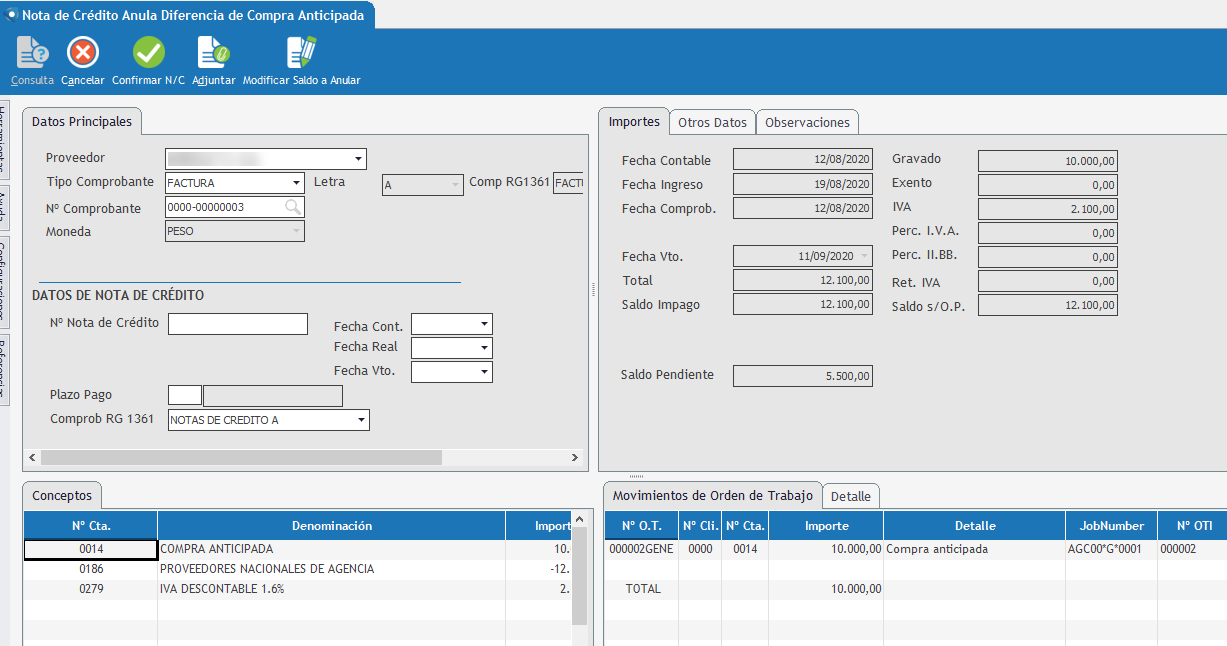The image size is (1227, 646).
Task: Open the Comprob RG 1361 dropdown
Action: pyautogui.click(x=361, y=421)
